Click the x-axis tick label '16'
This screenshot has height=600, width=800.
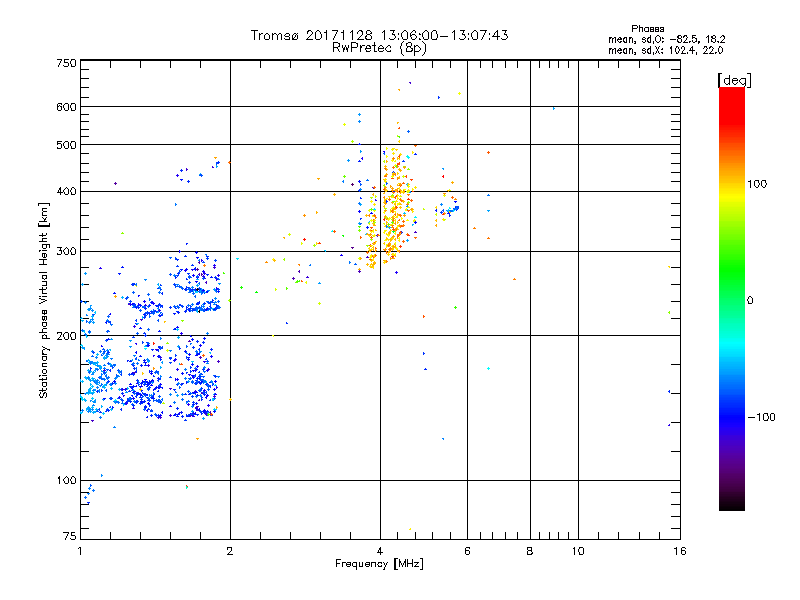[x=680, y=551]
